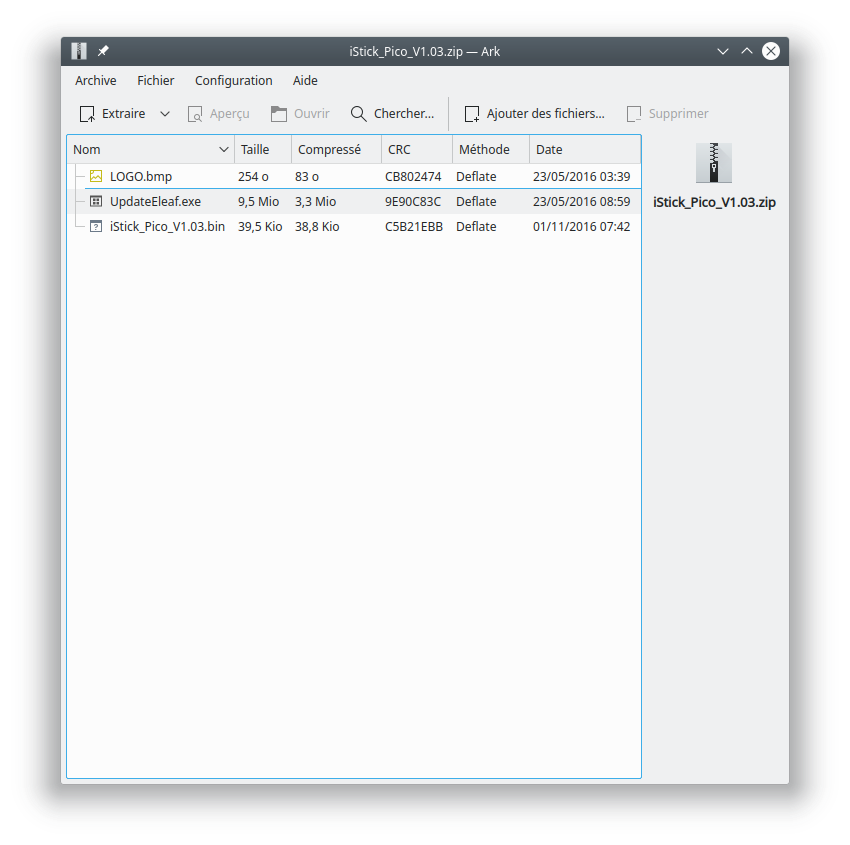Click the CRC value CB802474

point(413,177)
